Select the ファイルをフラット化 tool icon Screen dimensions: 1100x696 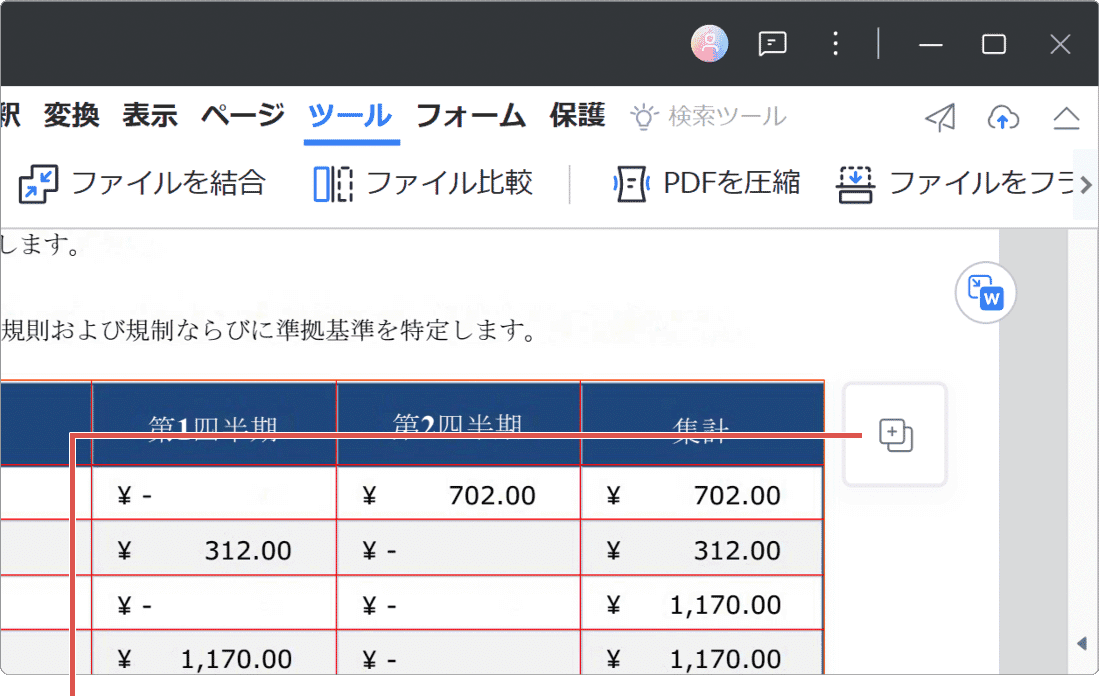pyautogui.click(x=855, y=184)
